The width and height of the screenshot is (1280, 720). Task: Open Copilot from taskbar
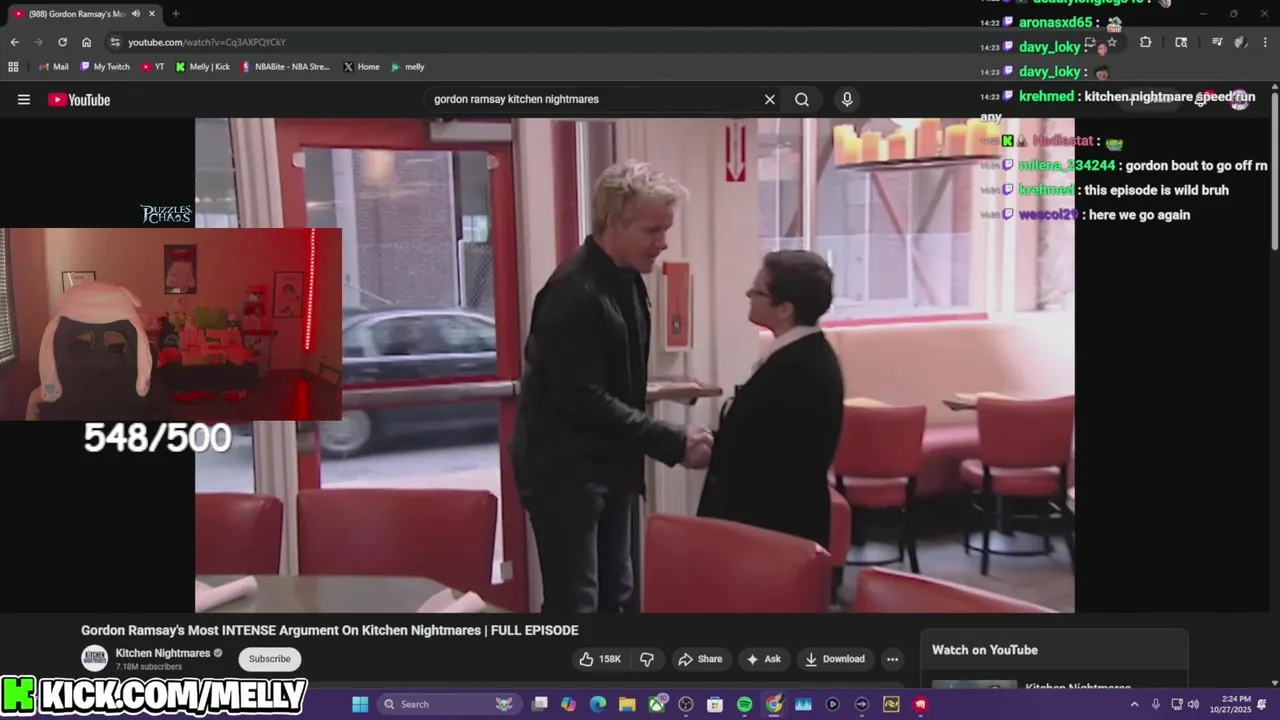click(569, 704)
